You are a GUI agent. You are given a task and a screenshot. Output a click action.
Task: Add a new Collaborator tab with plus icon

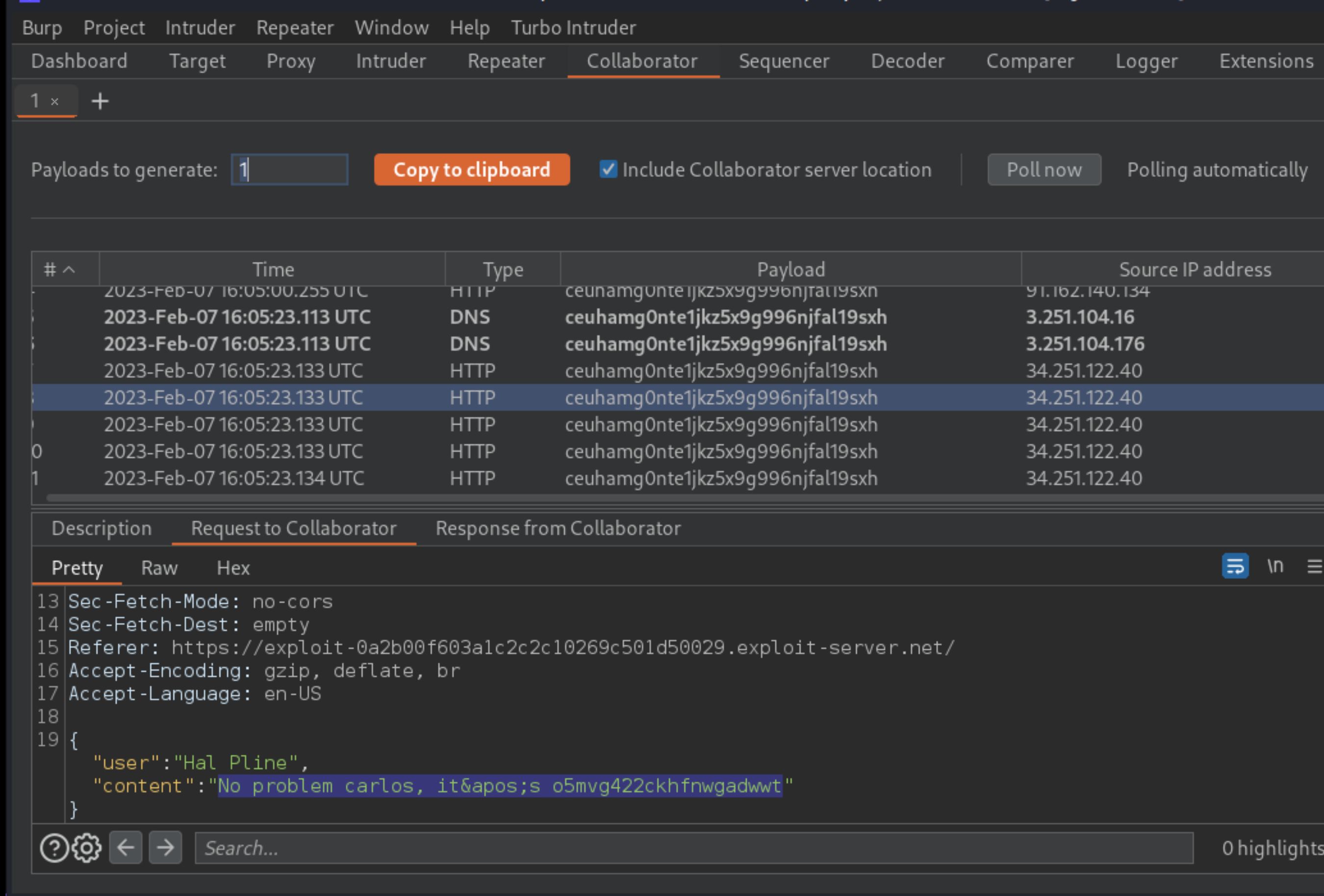[100, 101]
